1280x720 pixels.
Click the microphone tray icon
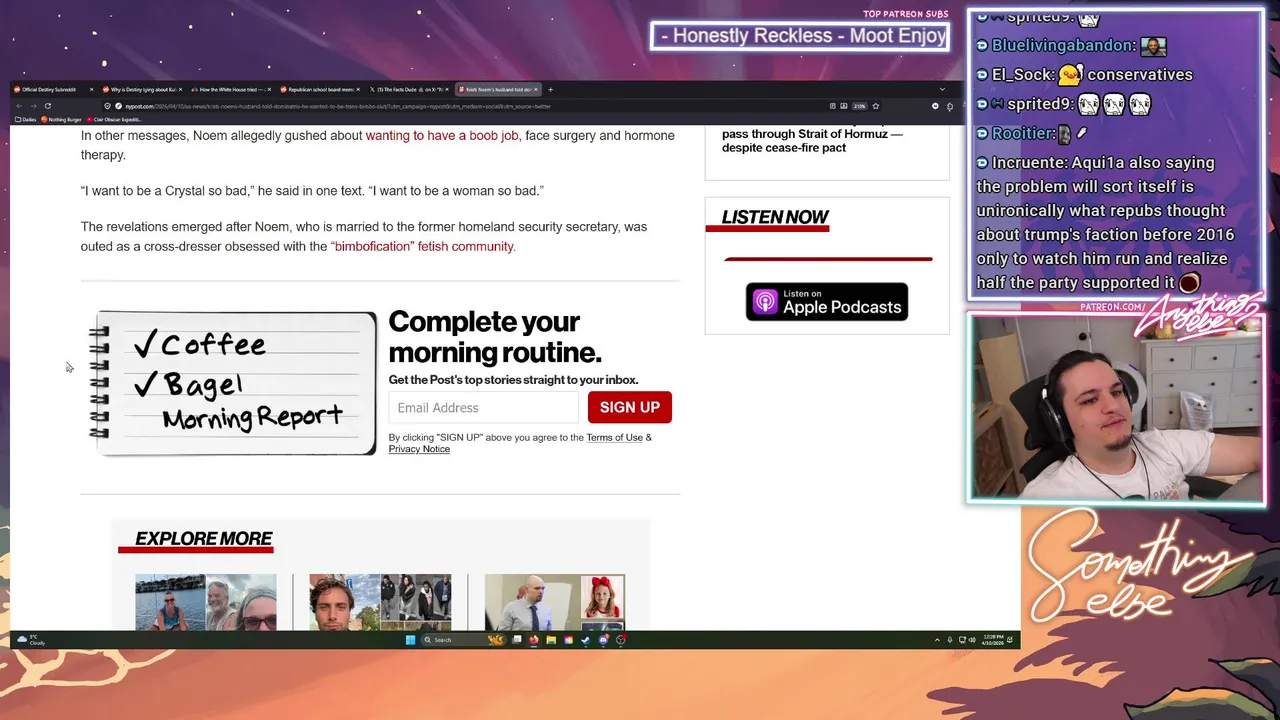click(x=949, y=640)
